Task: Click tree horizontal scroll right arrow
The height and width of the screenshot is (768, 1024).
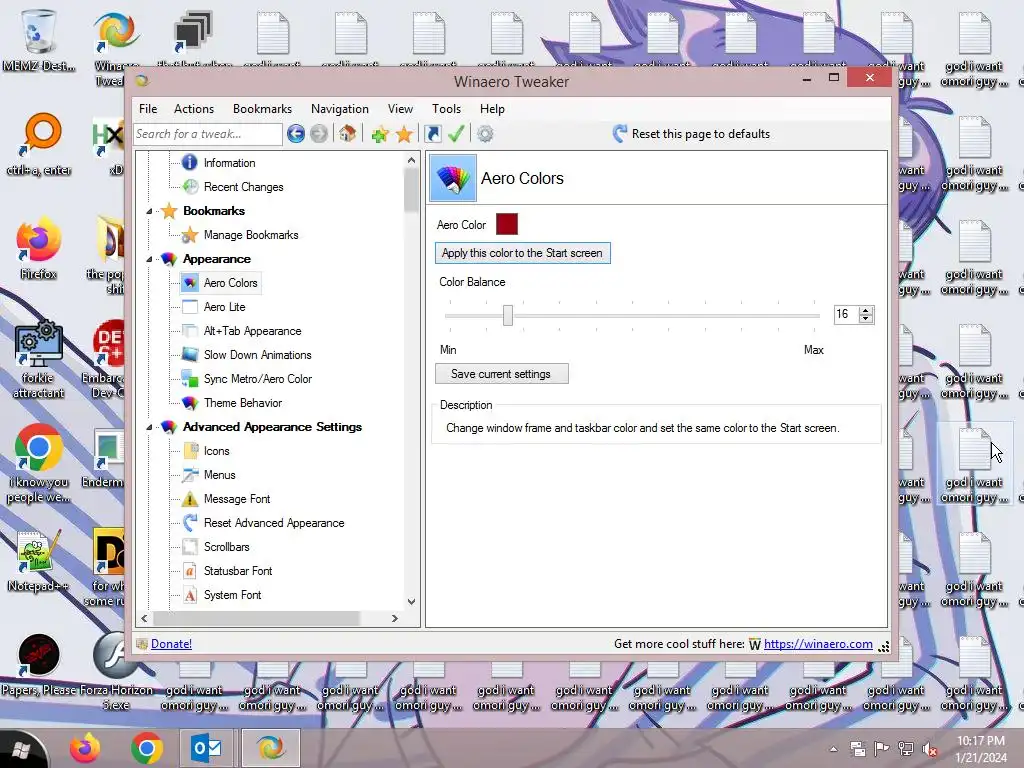Action: click(394, 618)
